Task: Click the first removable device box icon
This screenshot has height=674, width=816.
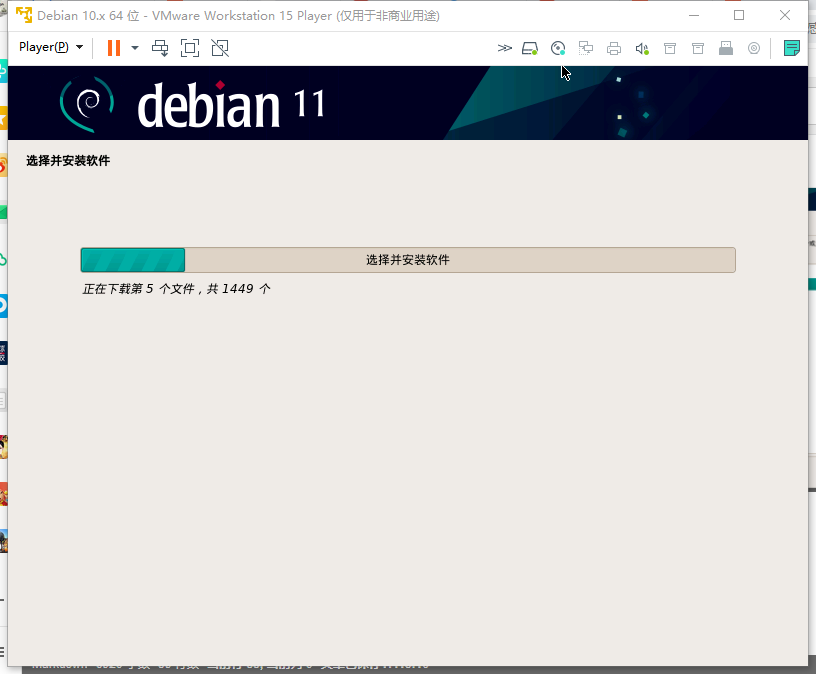Action: [x=670, y=48]
